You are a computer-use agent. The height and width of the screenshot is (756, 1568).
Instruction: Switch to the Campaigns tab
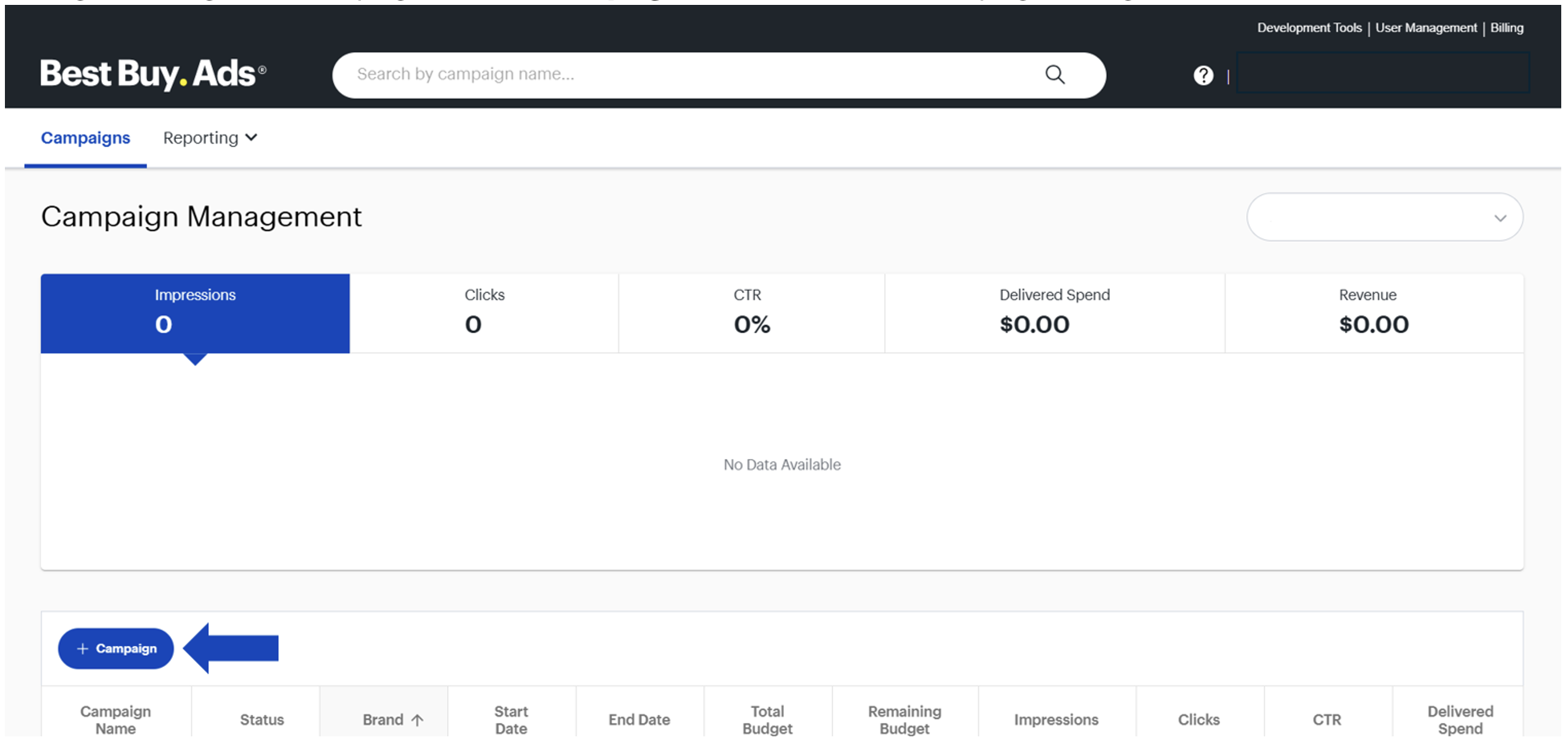pos(85,138)
